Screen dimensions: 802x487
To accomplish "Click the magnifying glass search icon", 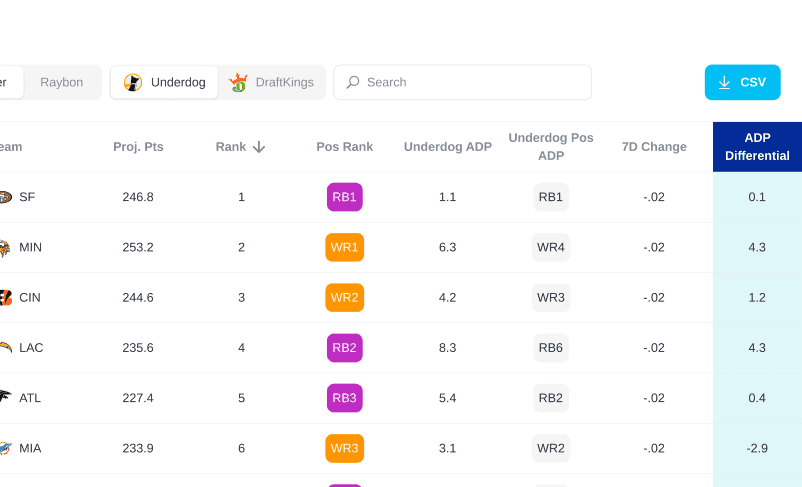I will pos(352,82).
